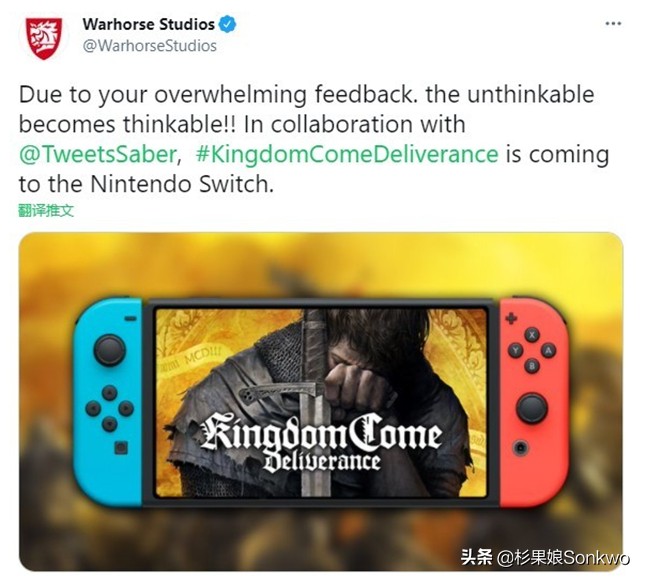The width and height of the screenshot is (645, 581).
Task: Click the minus button on blue Joy-Con
Action: click(x=130, y=318)
